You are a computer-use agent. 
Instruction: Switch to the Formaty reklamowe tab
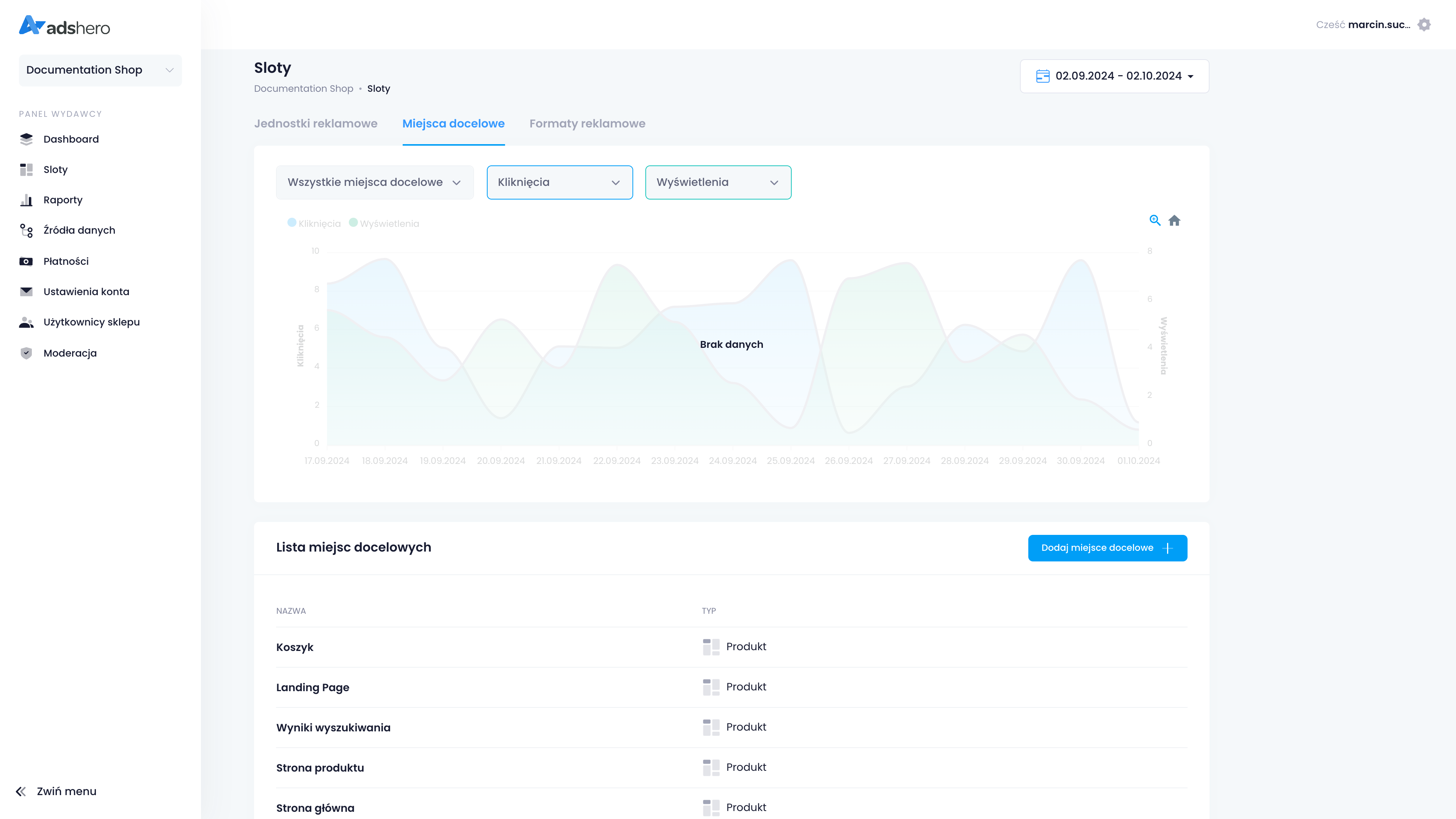coord(587,123)
